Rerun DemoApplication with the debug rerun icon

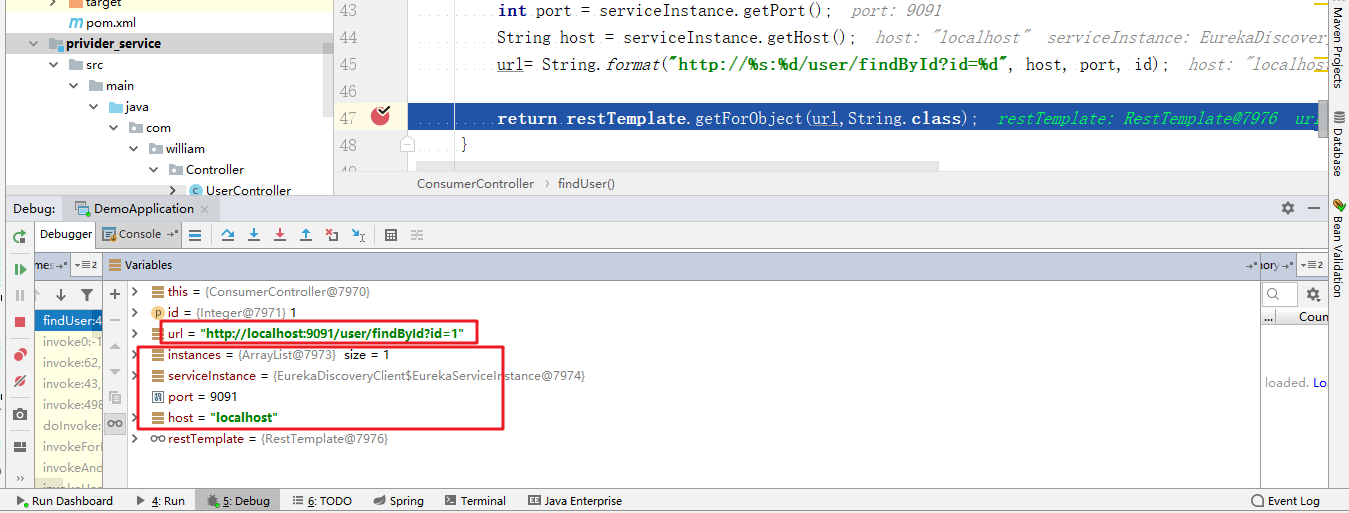pyautogui.click(x=19, y=237)
